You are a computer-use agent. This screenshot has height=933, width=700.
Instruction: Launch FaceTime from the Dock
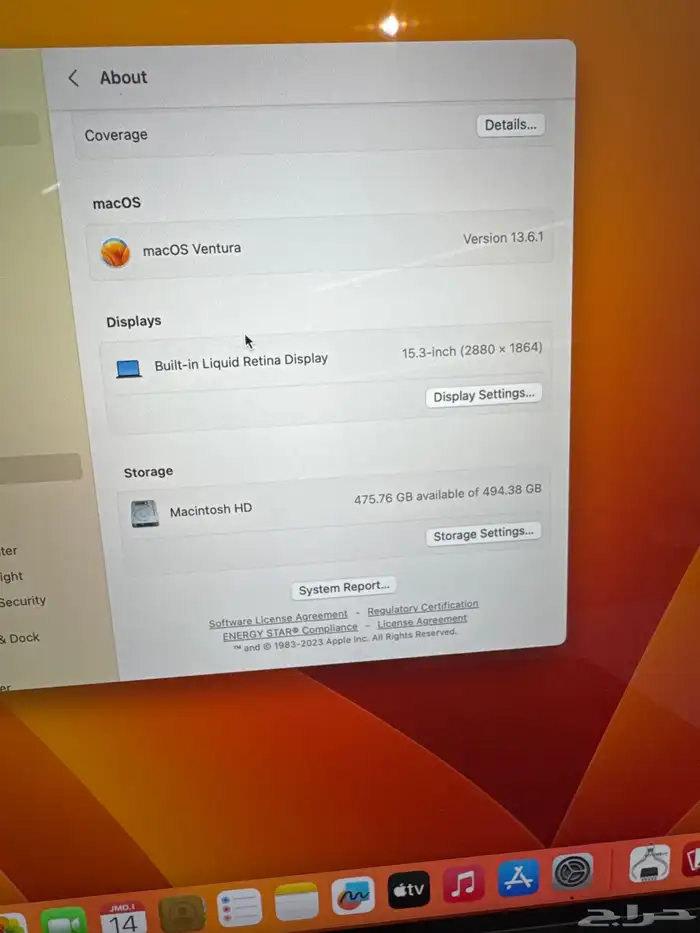tap(63, 922)
